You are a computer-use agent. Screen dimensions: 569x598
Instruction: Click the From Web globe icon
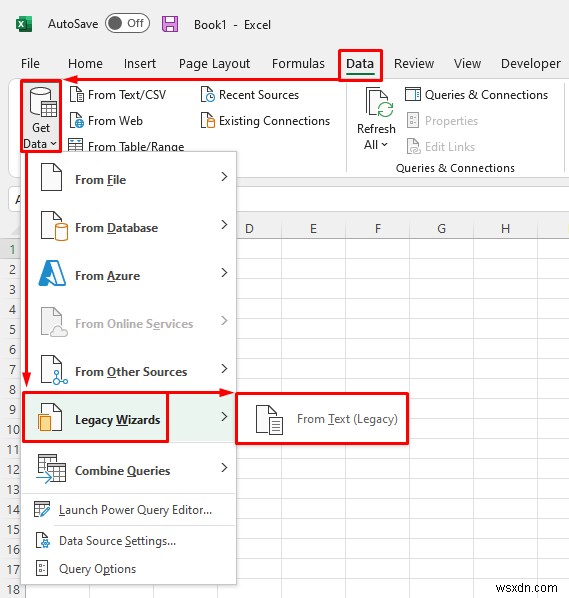[77, 120]
